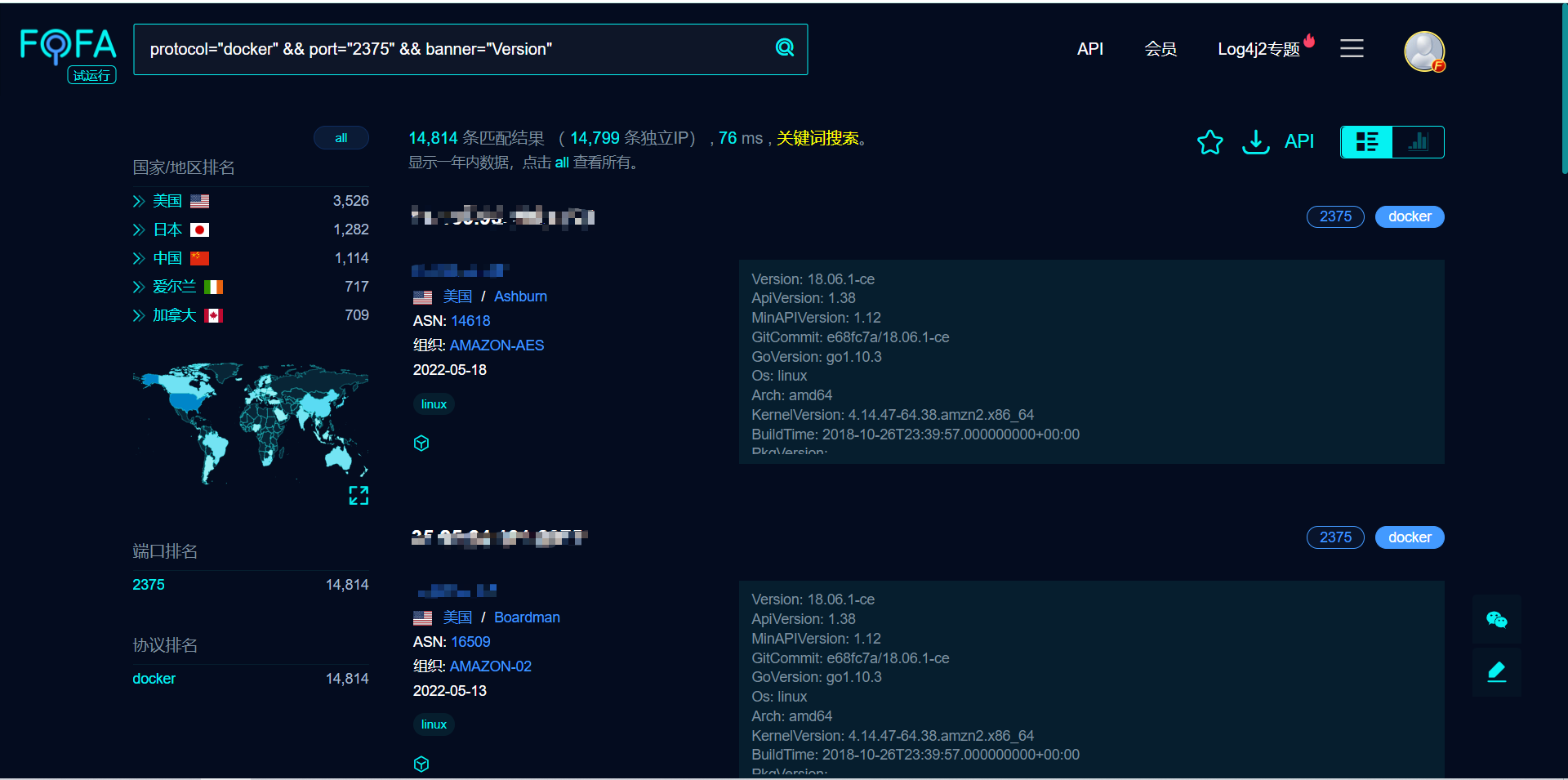Open the API menu in header

1089,49
